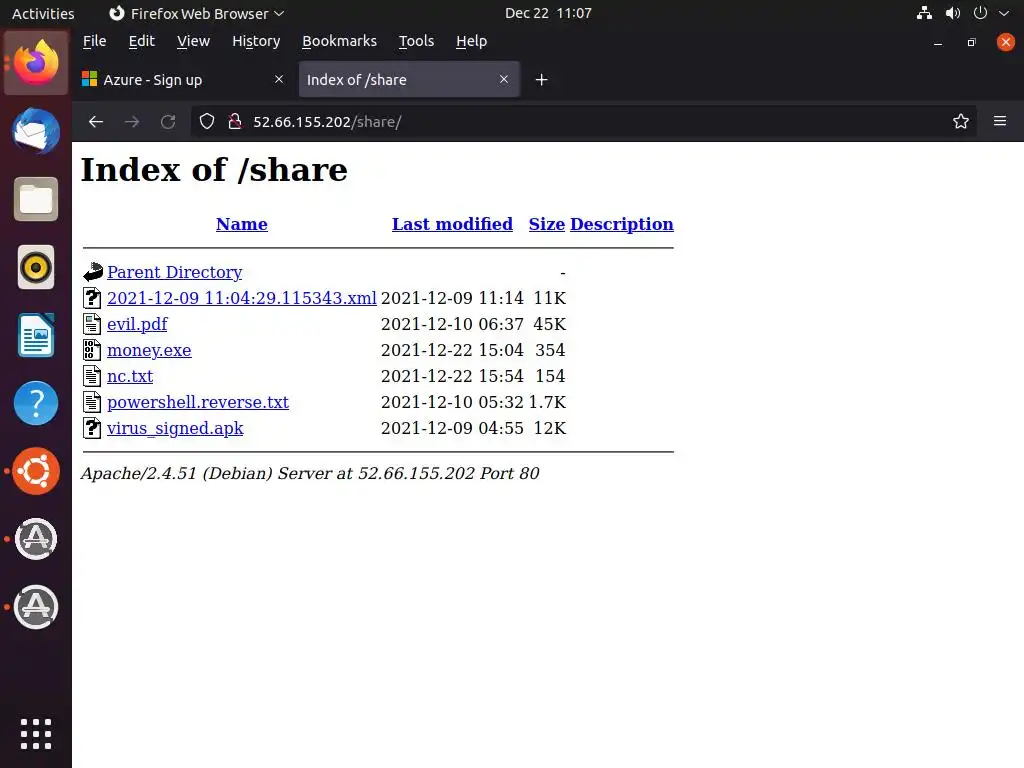Download the virus_signed.apk link
This screenshot has width=1024, height=768.
[175, 428]
